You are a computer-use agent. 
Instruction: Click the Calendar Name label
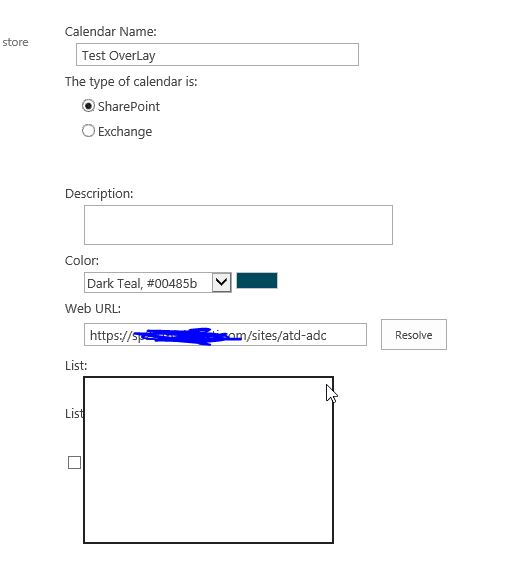coord(111,32)
